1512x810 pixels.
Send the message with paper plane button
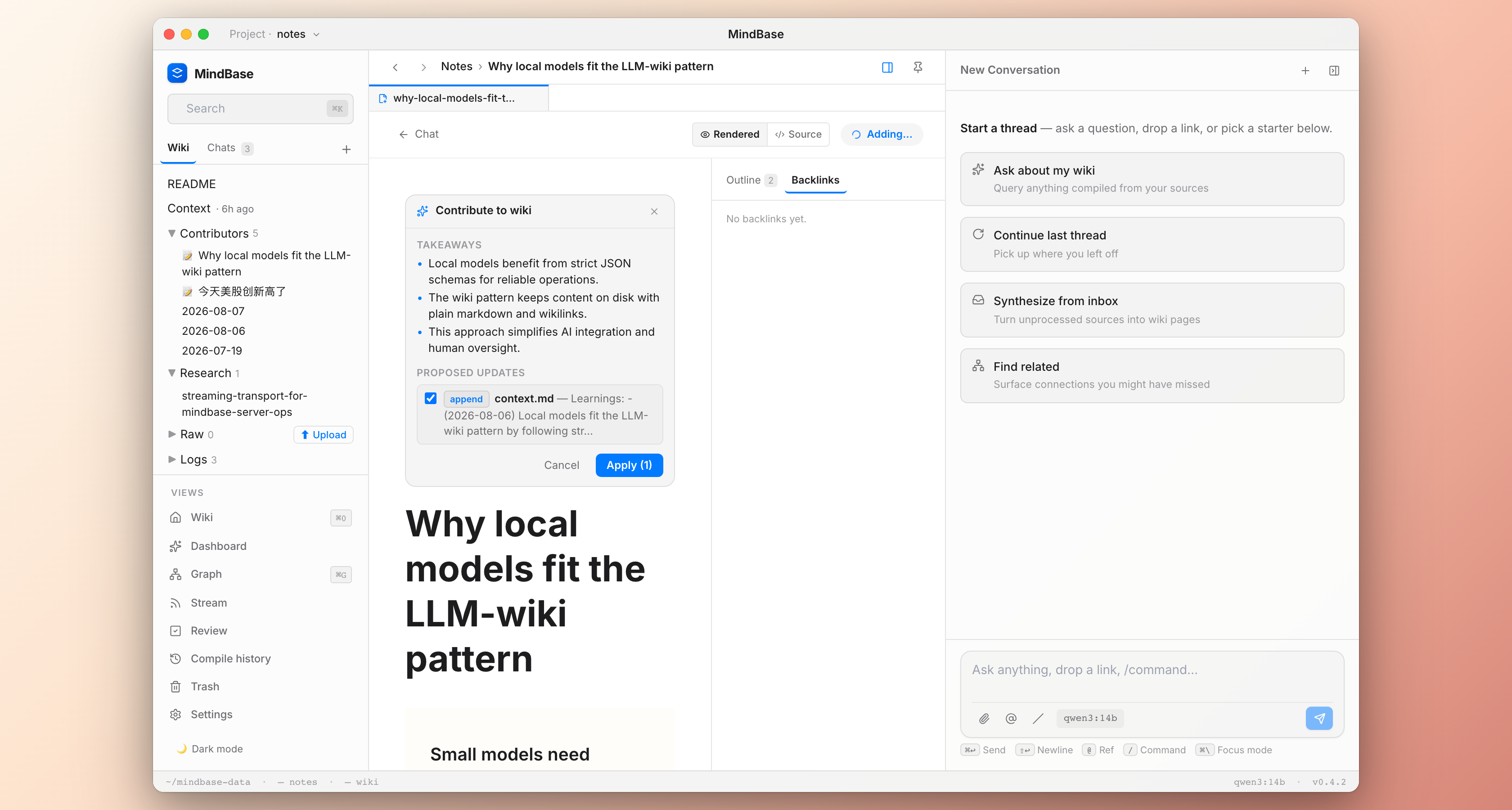(1319, 719)
